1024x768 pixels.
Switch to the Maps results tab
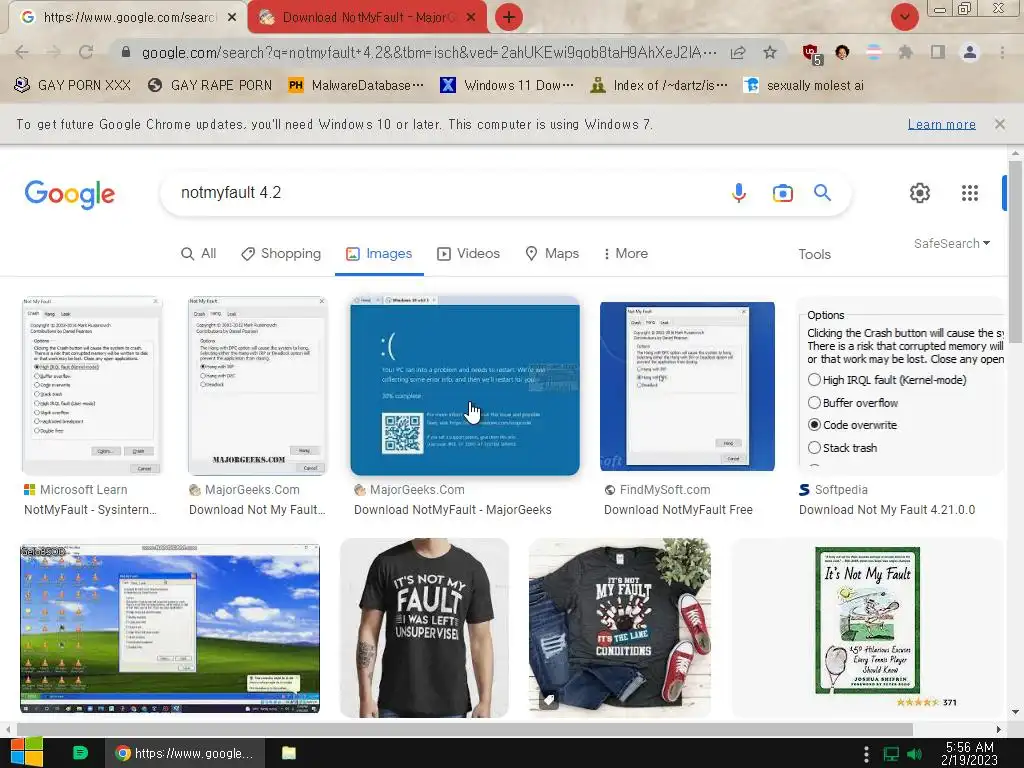tap(552, 253)
